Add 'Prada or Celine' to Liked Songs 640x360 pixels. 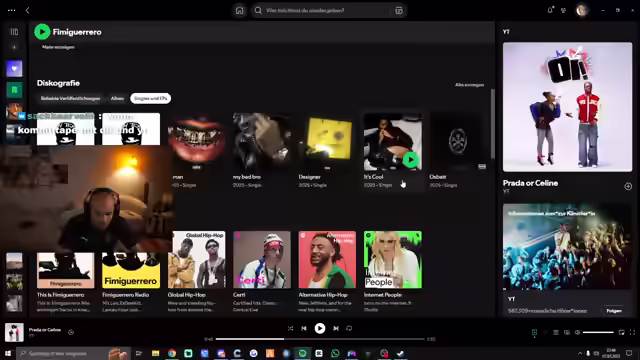[628, 187]
